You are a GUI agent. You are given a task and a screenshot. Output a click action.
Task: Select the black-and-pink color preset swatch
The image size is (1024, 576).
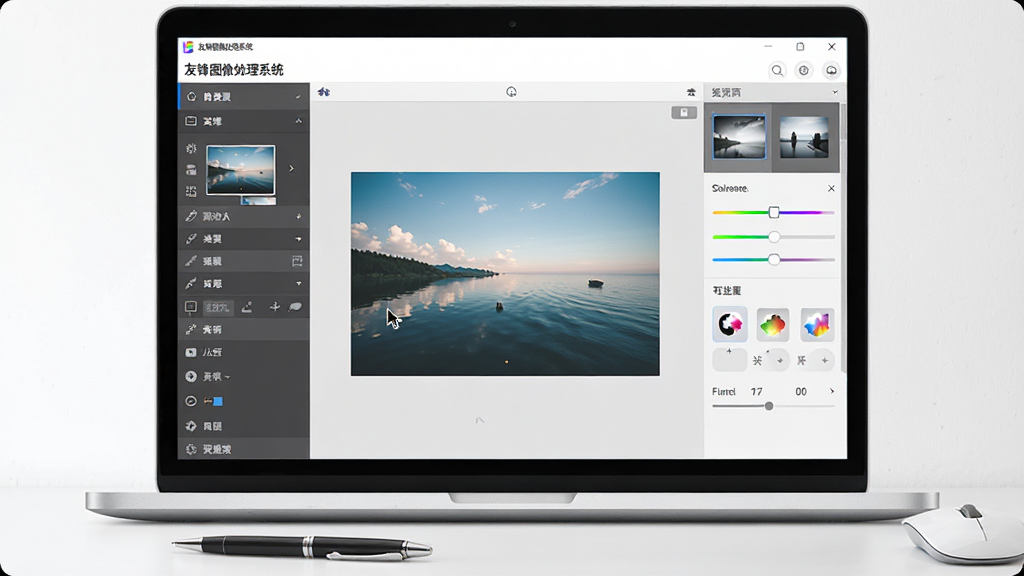729,324
